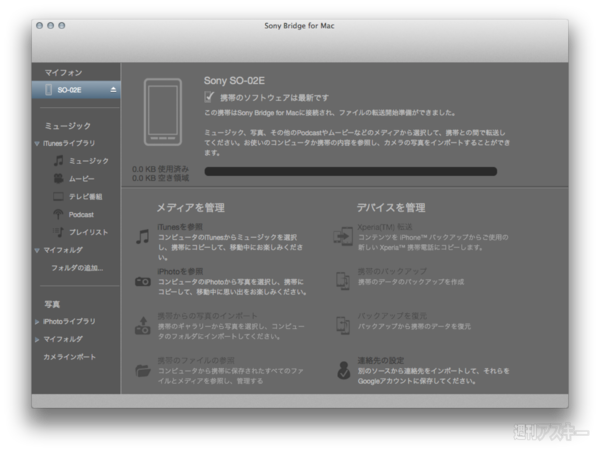Click the 写真 sidebar header
The image size is (600, 452).
click(52, 304)
